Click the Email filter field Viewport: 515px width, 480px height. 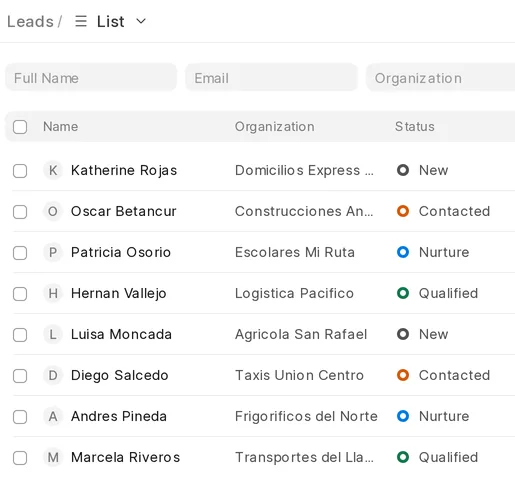click(x=271, y=78)
